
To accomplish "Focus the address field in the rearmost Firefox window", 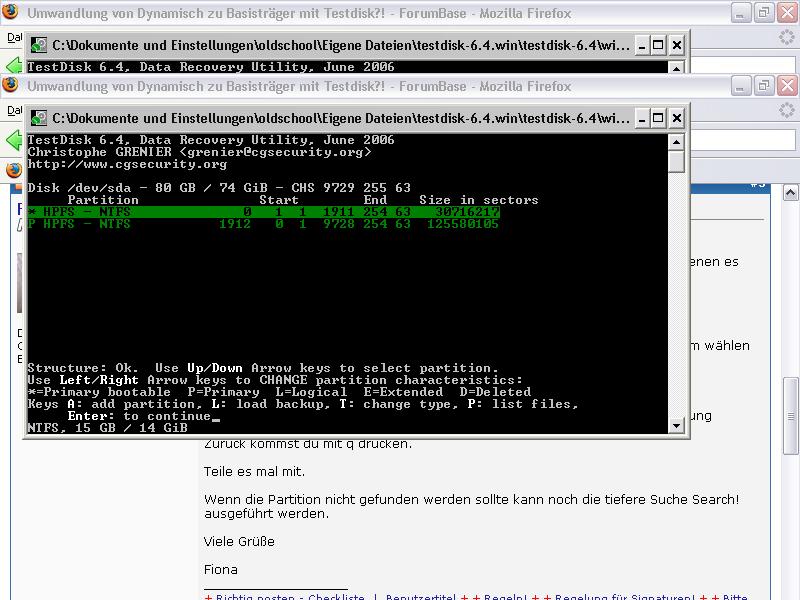I will pos(742,65).
